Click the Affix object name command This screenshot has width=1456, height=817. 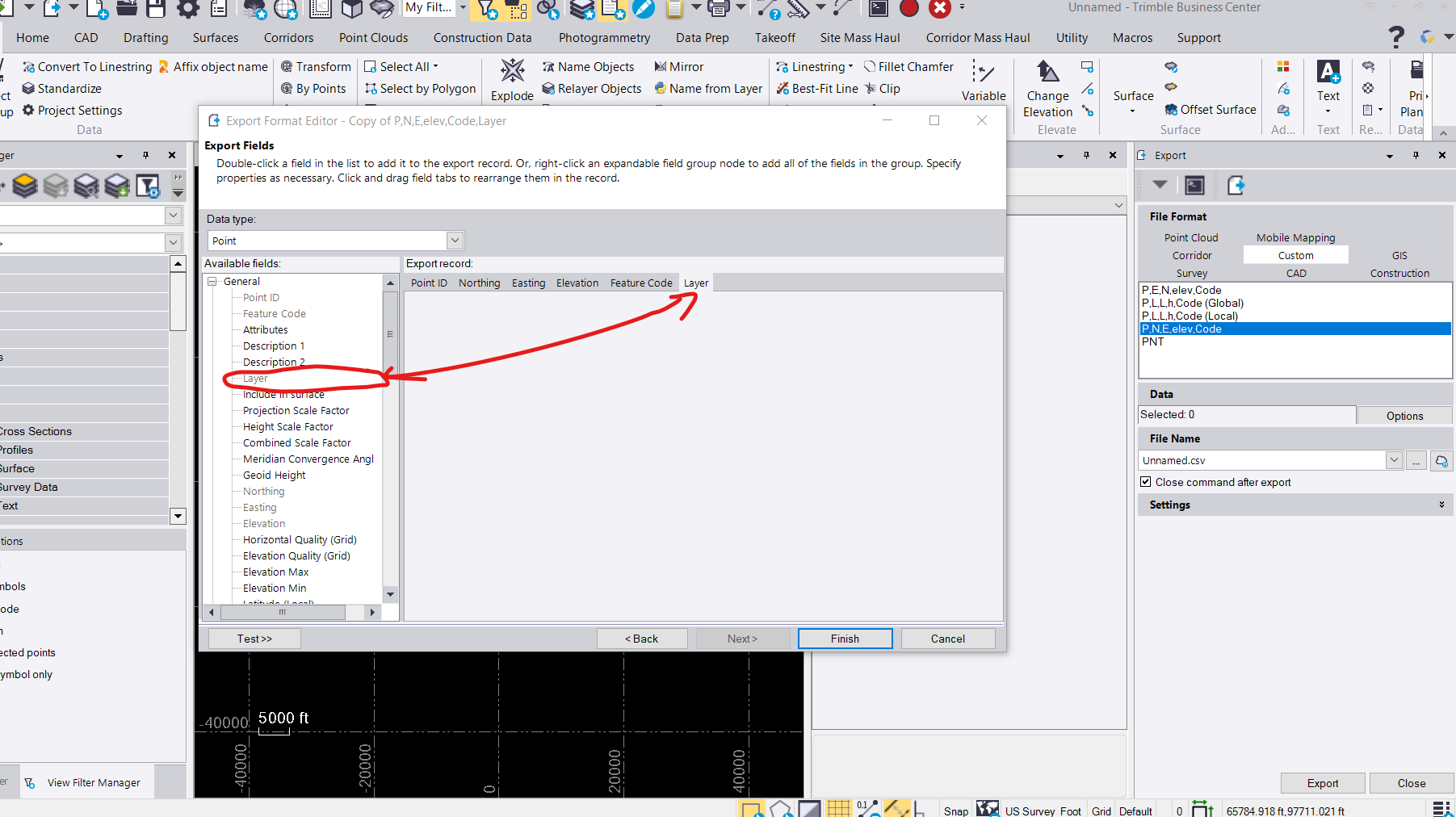tap(213, 67)
